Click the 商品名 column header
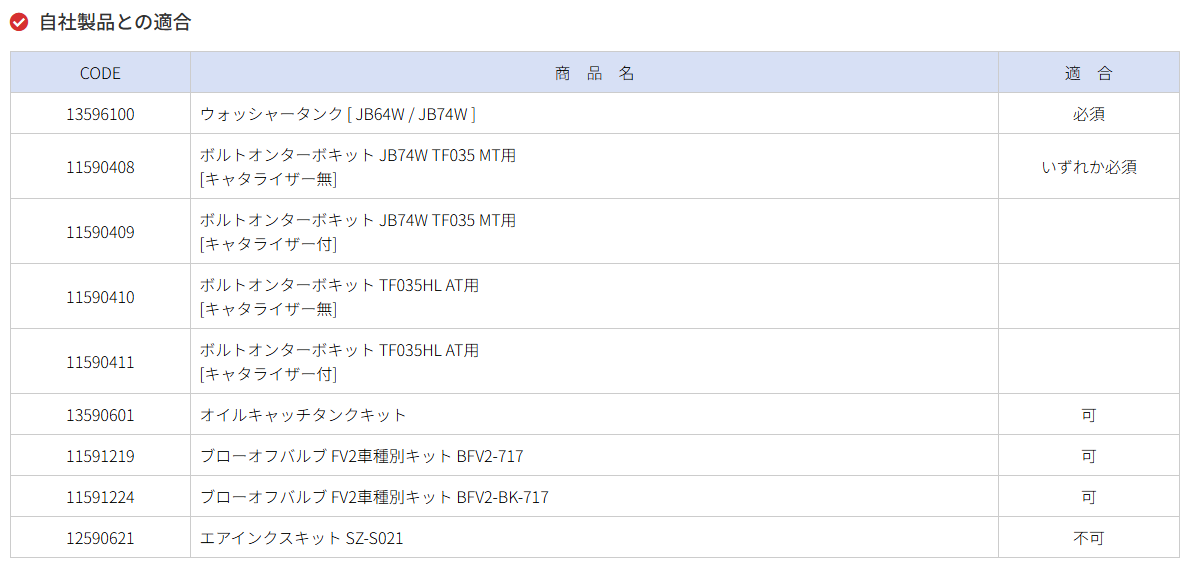 [x=594, y=73]
